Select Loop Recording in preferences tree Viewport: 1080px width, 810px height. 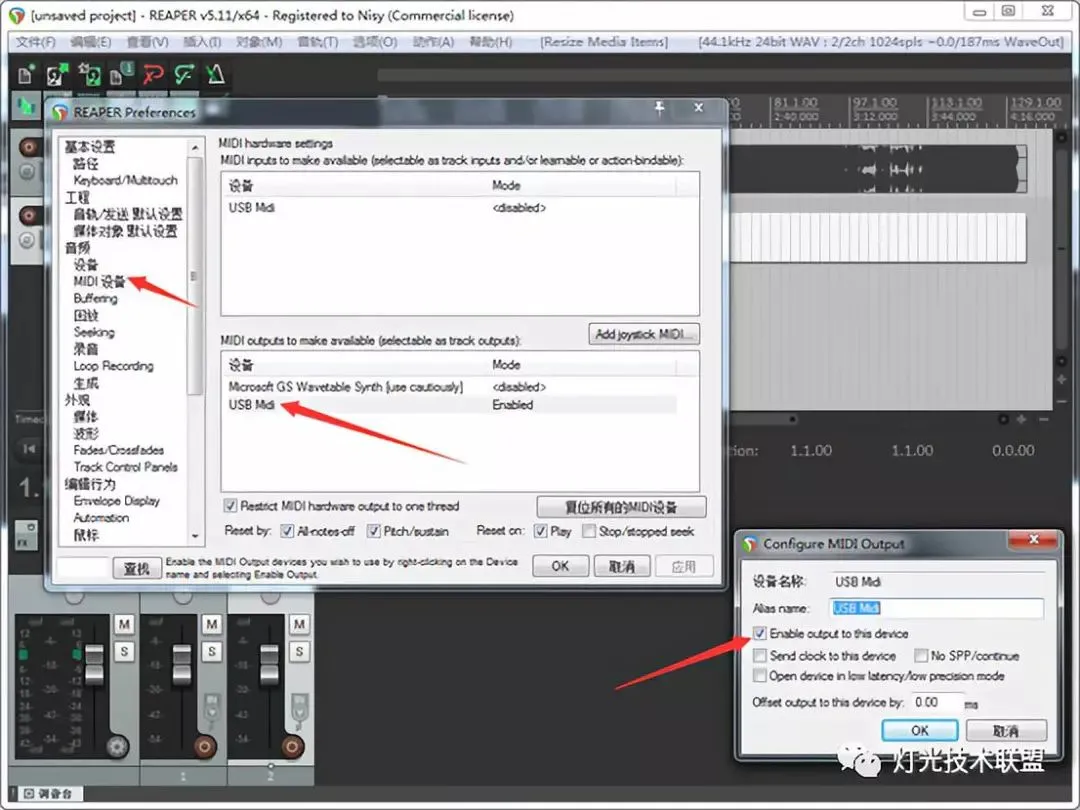(x=114, y=366)
